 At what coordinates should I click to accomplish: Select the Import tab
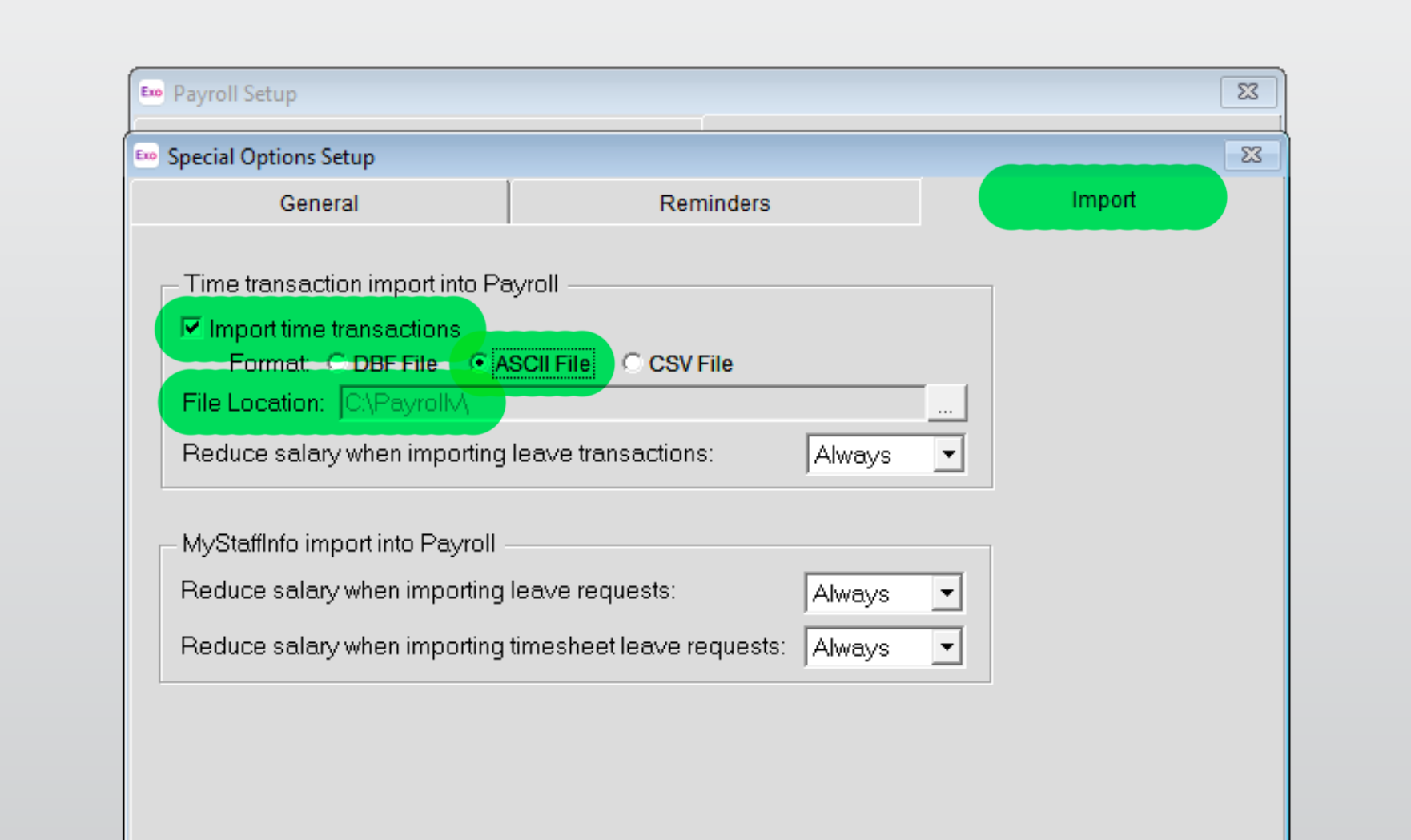click(1102, 200)
